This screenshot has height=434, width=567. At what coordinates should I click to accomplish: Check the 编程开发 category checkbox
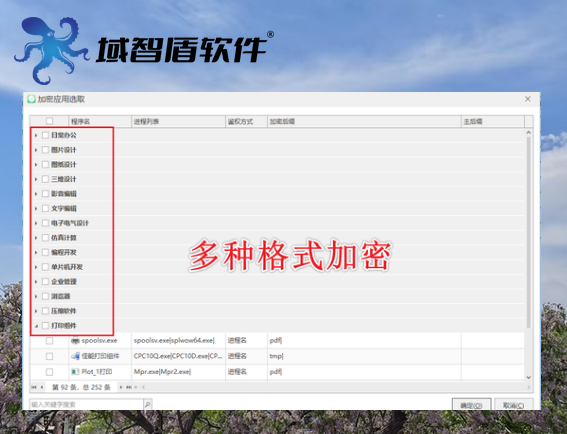(x=45, y=252)
